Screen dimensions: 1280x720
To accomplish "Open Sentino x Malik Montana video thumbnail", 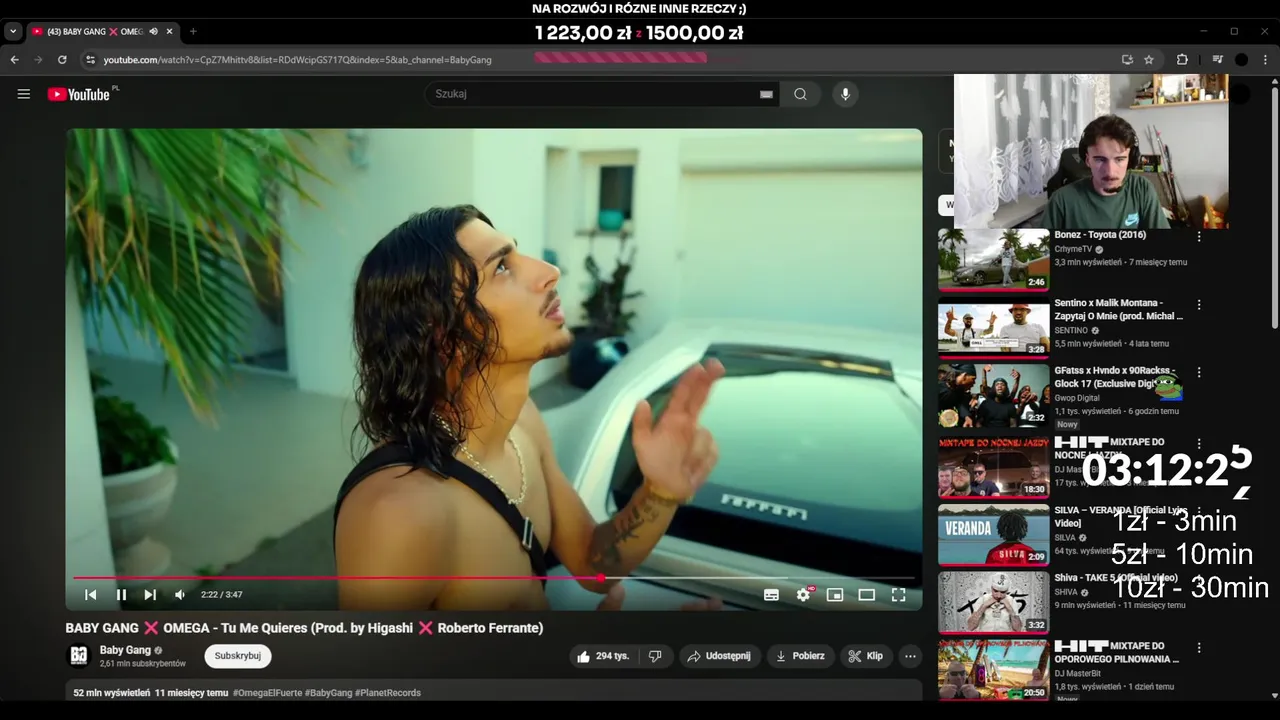I will tap(993, 328).
